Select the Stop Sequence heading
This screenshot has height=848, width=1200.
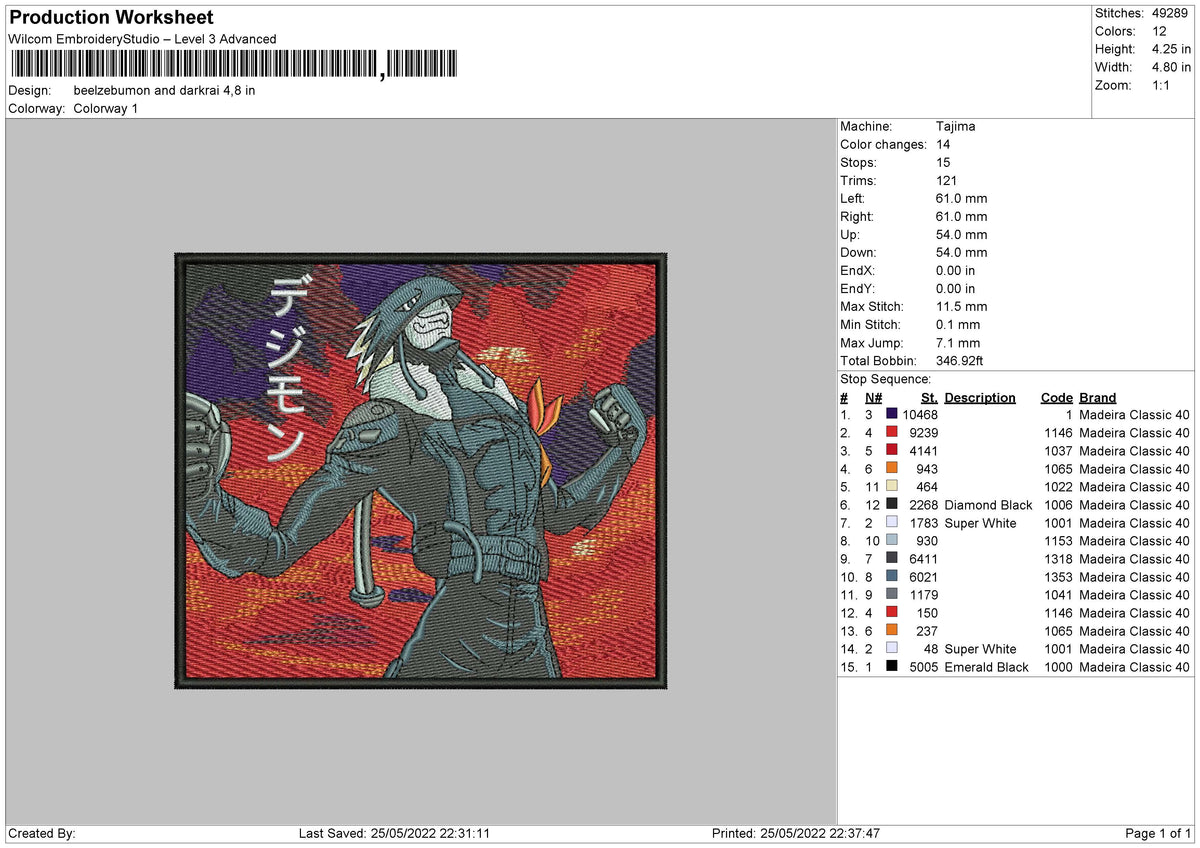point(886,379)
